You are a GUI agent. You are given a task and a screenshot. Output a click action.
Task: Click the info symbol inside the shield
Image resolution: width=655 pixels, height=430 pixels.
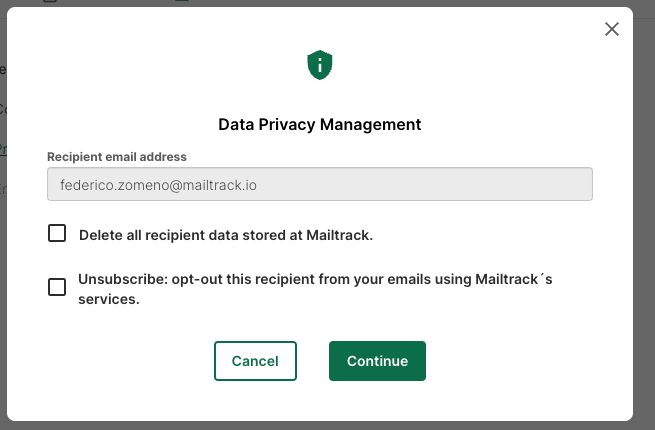pyautogui.click(x=319, y=67)
